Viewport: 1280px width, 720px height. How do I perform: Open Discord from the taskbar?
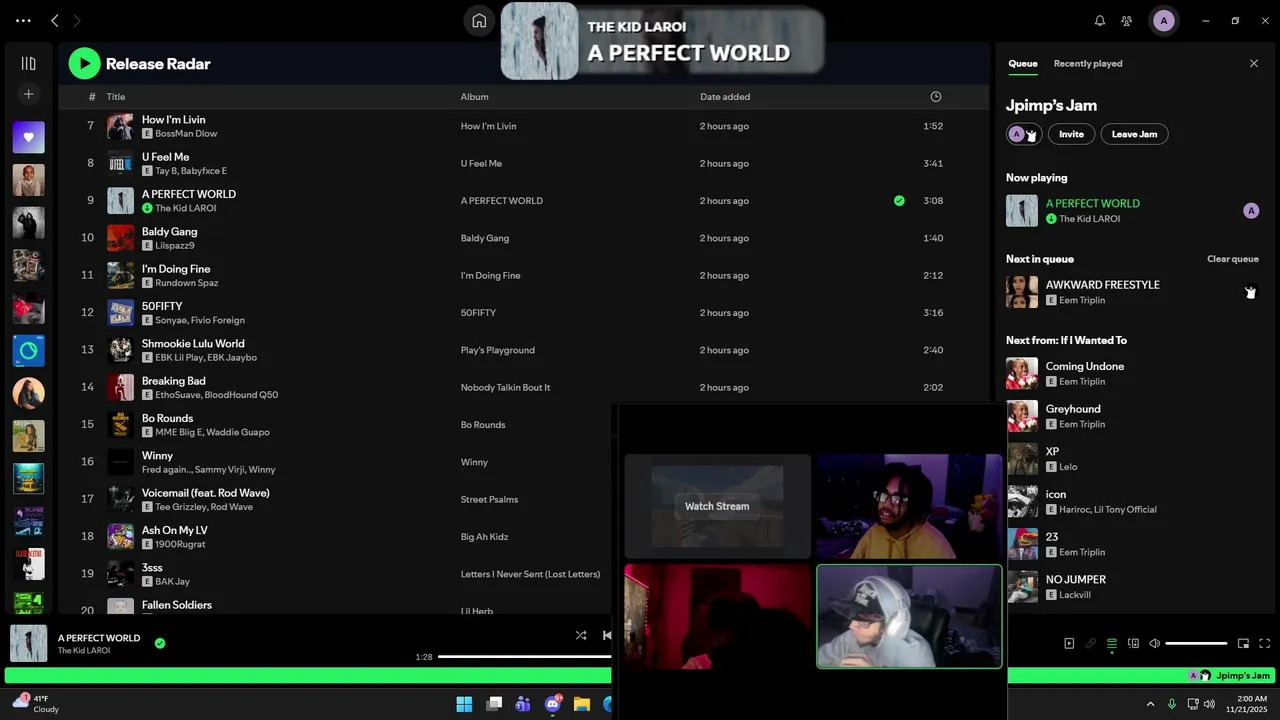553,704
